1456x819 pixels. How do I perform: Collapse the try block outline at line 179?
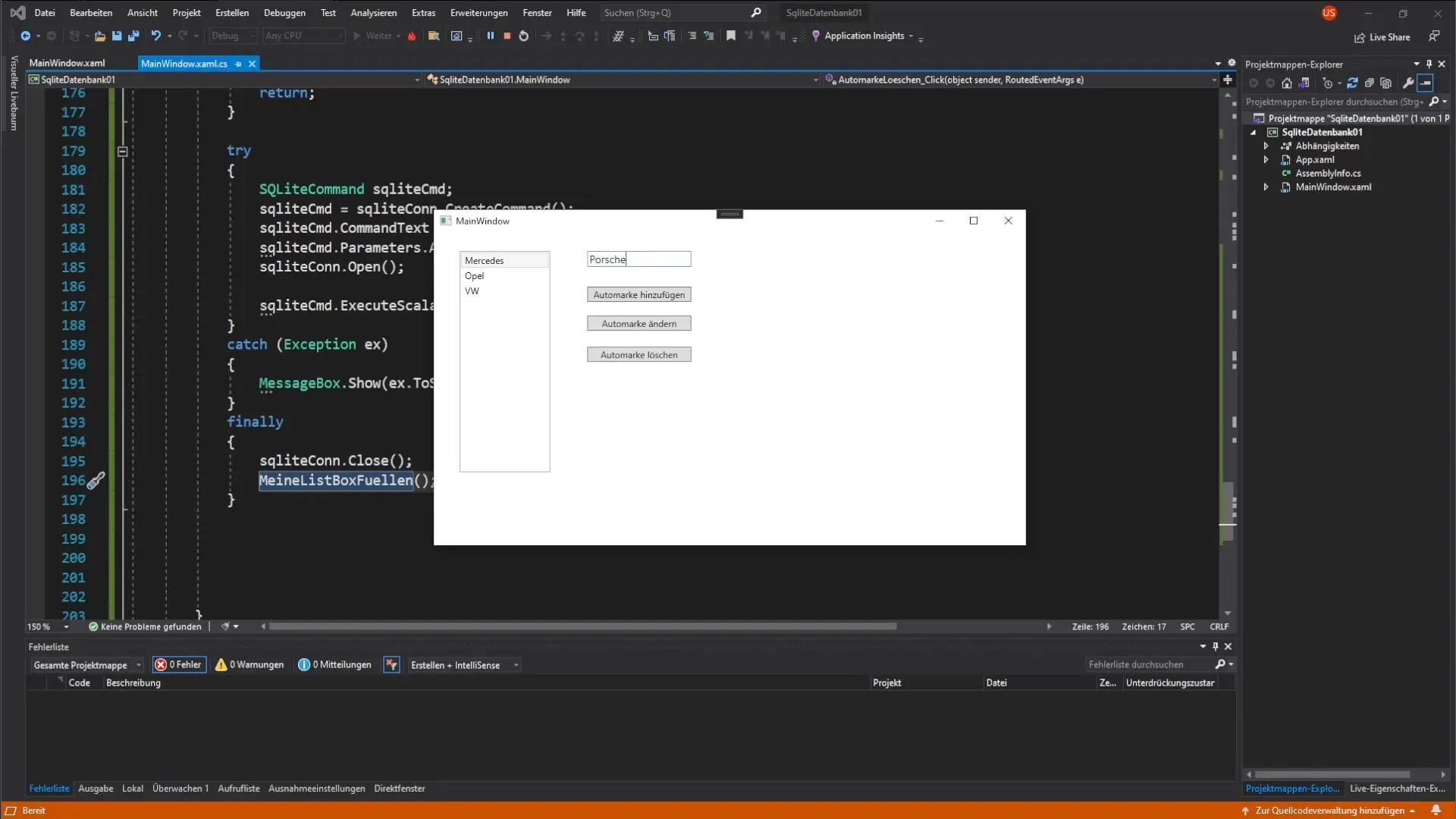pos(122,152)
